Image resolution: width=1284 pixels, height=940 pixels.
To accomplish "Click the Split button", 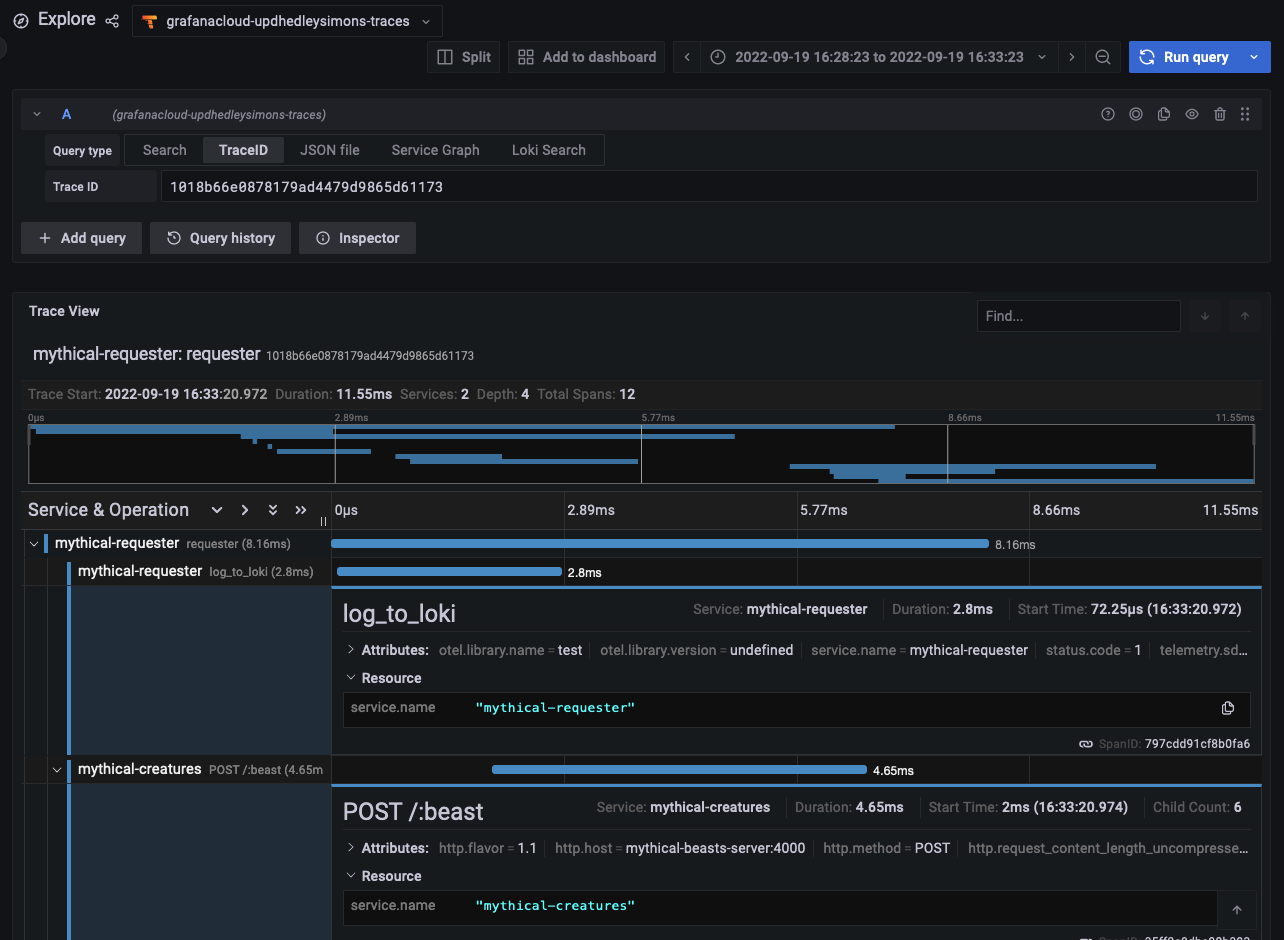I will (x=464, y=57).
